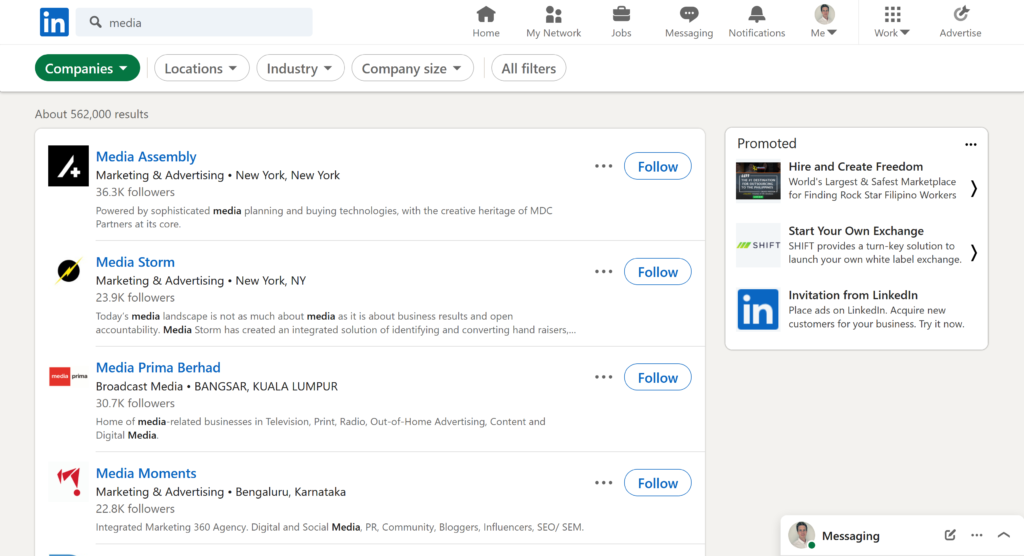Viewport: 1024px width, 556px height.
Task: Open the Media Assembly company link
Action: (x=146, y=157)
